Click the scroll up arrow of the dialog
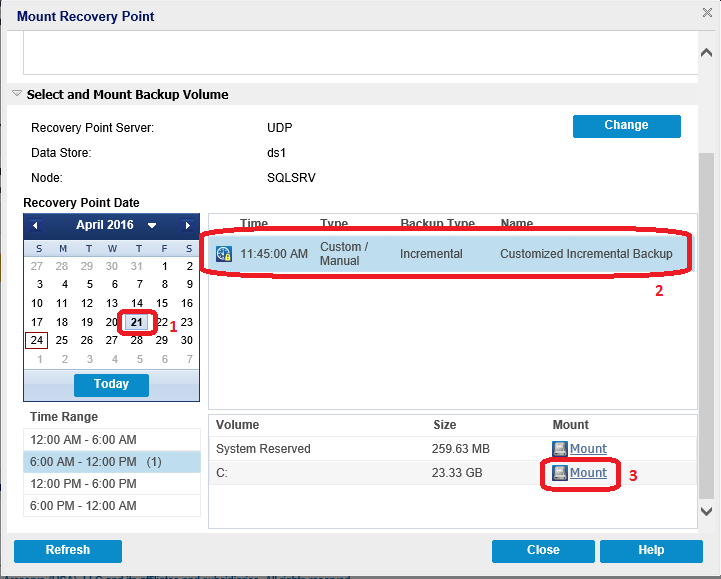 [x=706, y=53]
